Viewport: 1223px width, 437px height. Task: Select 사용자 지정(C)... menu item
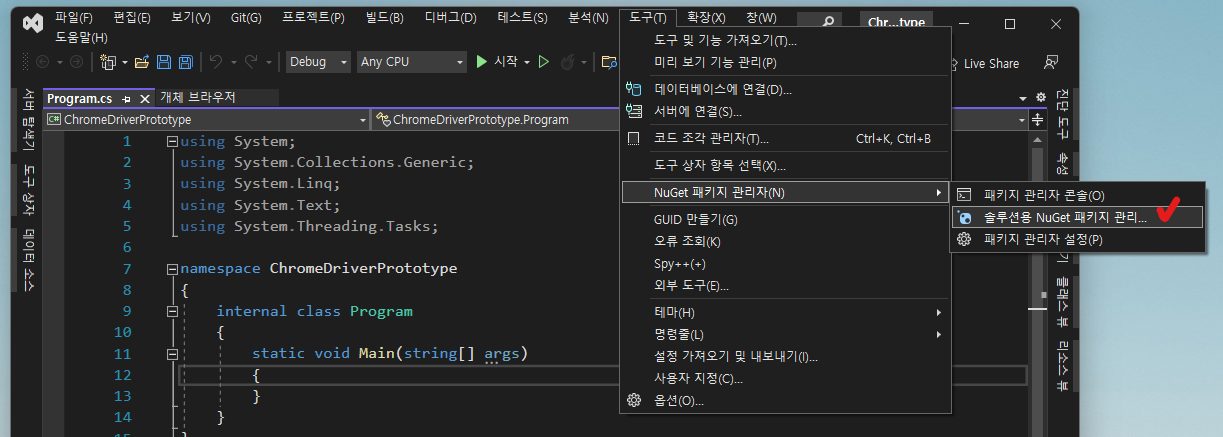coord(785,378)
